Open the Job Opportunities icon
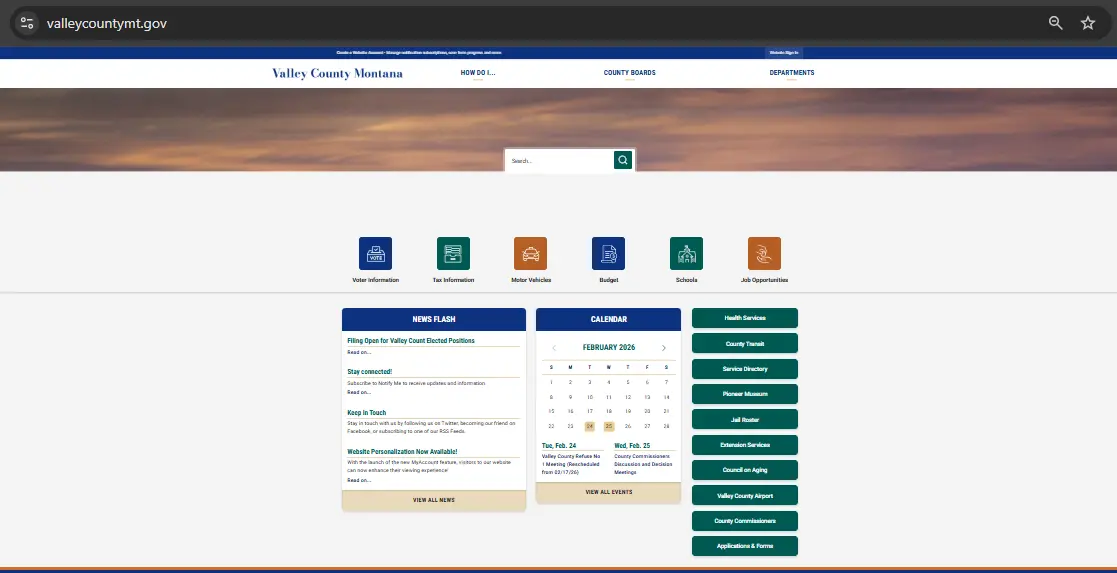 pyautogui.click(x=764, y=254)
